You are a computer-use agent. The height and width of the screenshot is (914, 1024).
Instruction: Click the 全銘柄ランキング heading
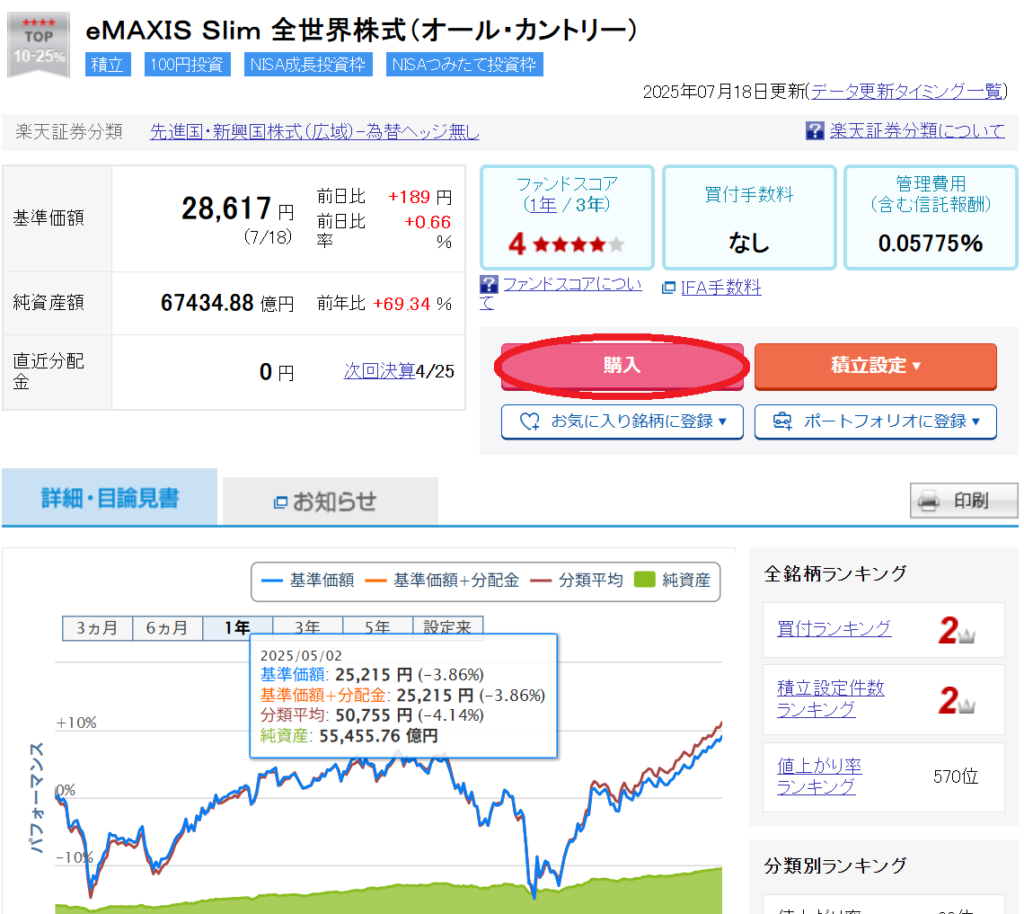[x=835, y=574]
